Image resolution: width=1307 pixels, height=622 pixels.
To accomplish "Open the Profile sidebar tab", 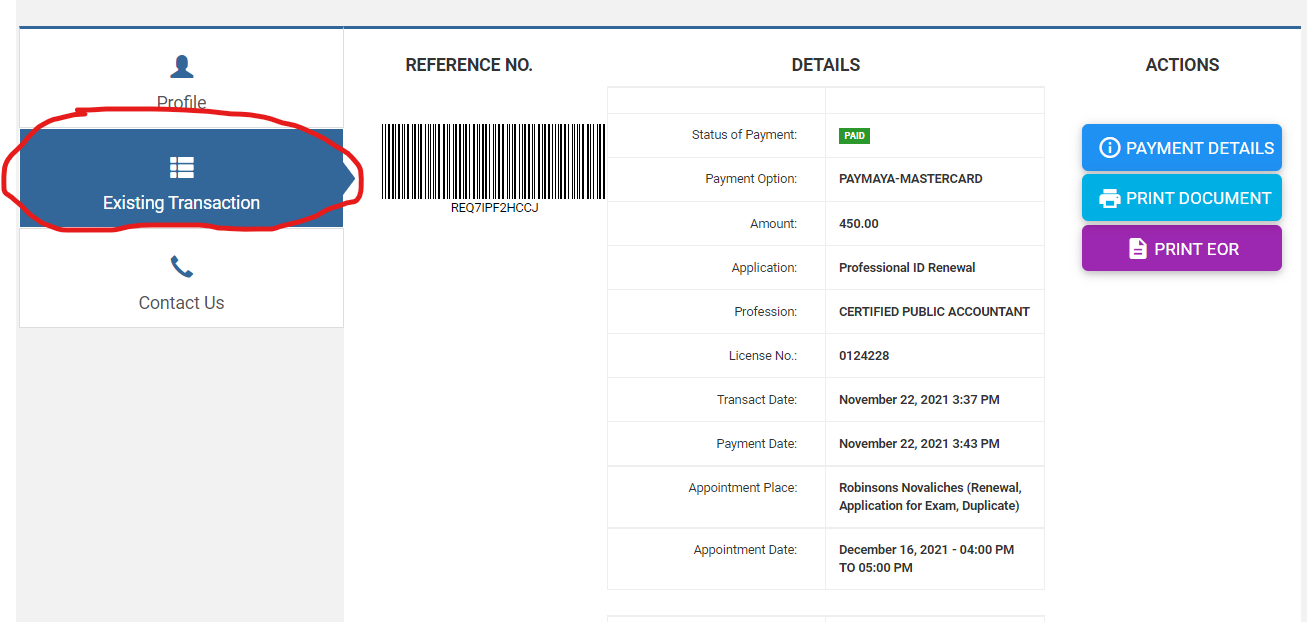I will tap(181, 78).
